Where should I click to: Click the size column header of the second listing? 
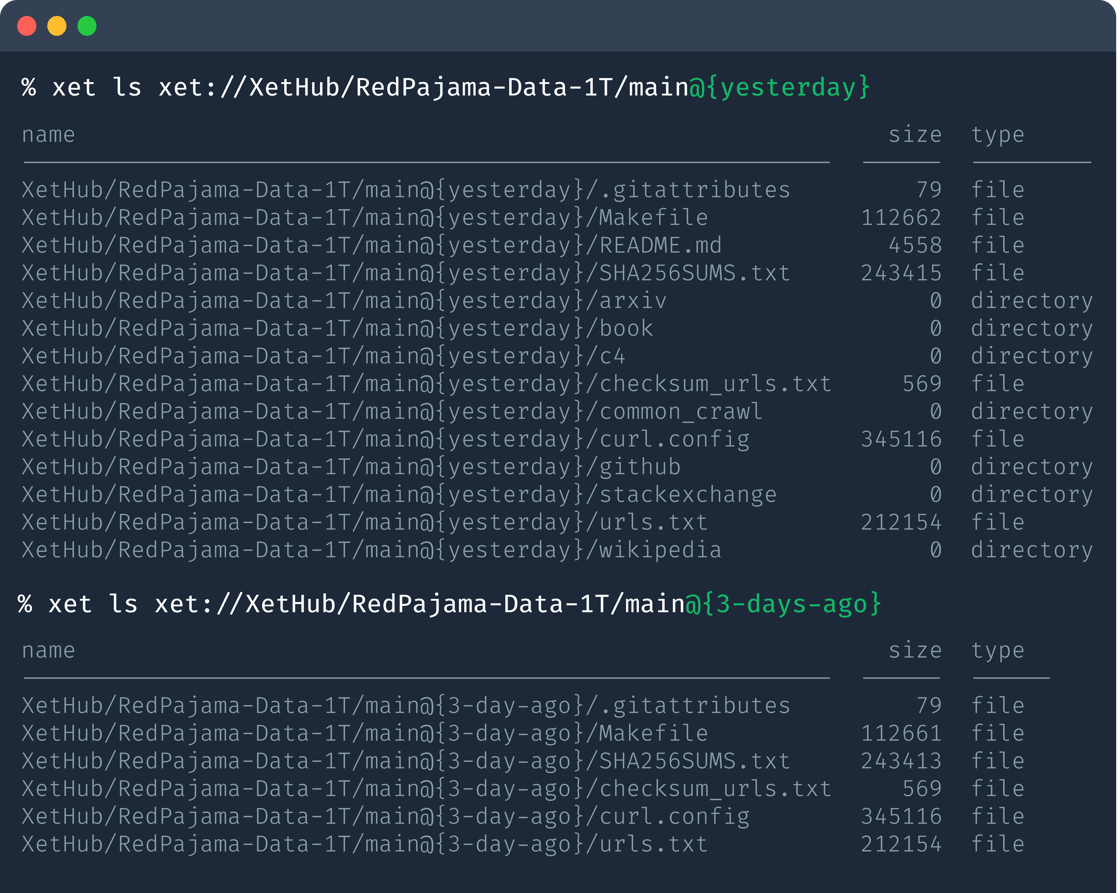tap(916, 650)
